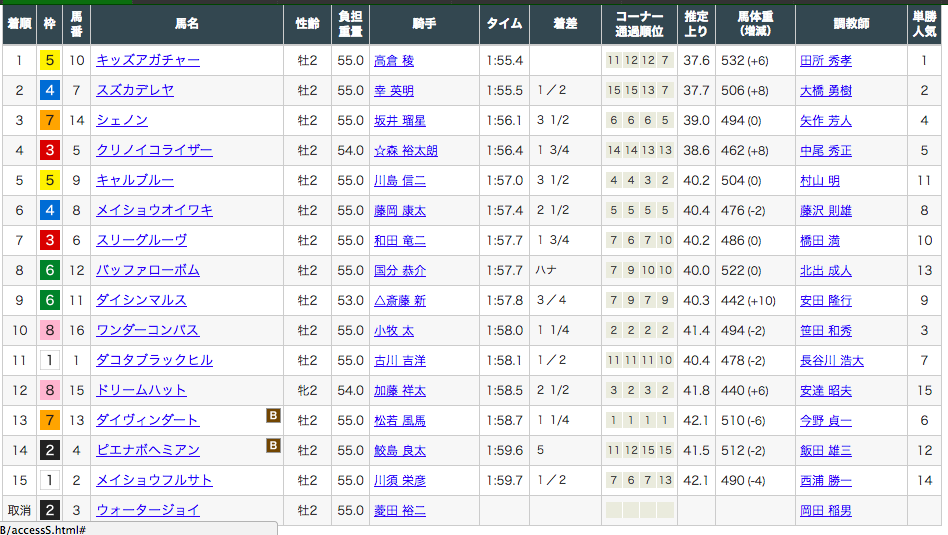Open scratched horse ウォータージョイ link
The image size is (948, 535).
coord(148,510)
